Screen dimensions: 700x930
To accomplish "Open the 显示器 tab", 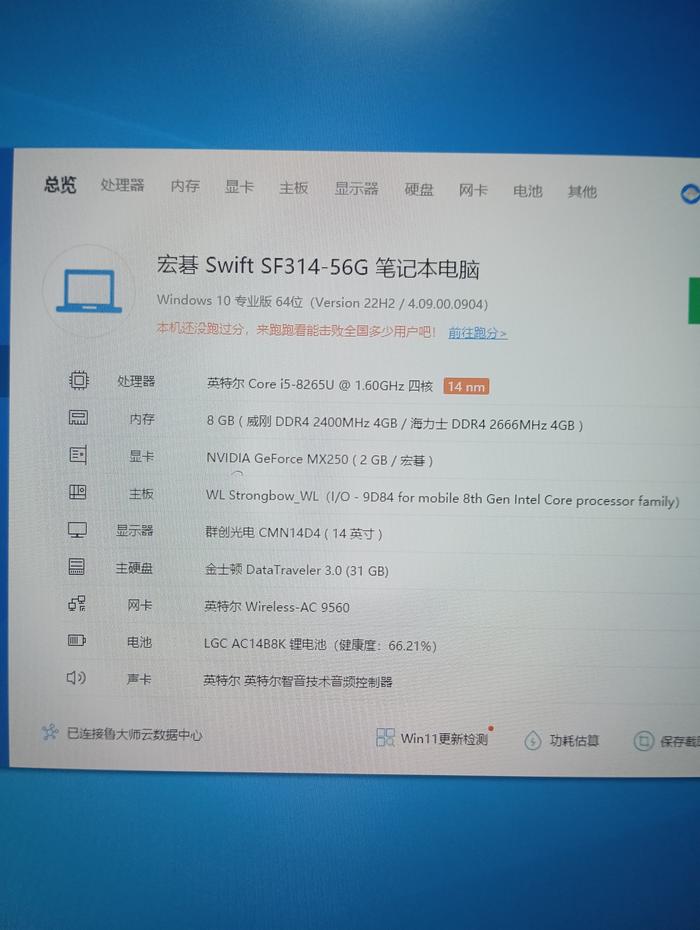I will (x=357, y=189).
